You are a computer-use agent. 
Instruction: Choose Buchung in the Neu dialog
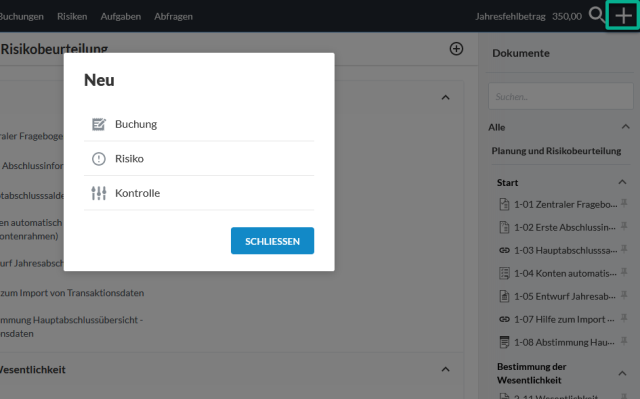point(199,124)
